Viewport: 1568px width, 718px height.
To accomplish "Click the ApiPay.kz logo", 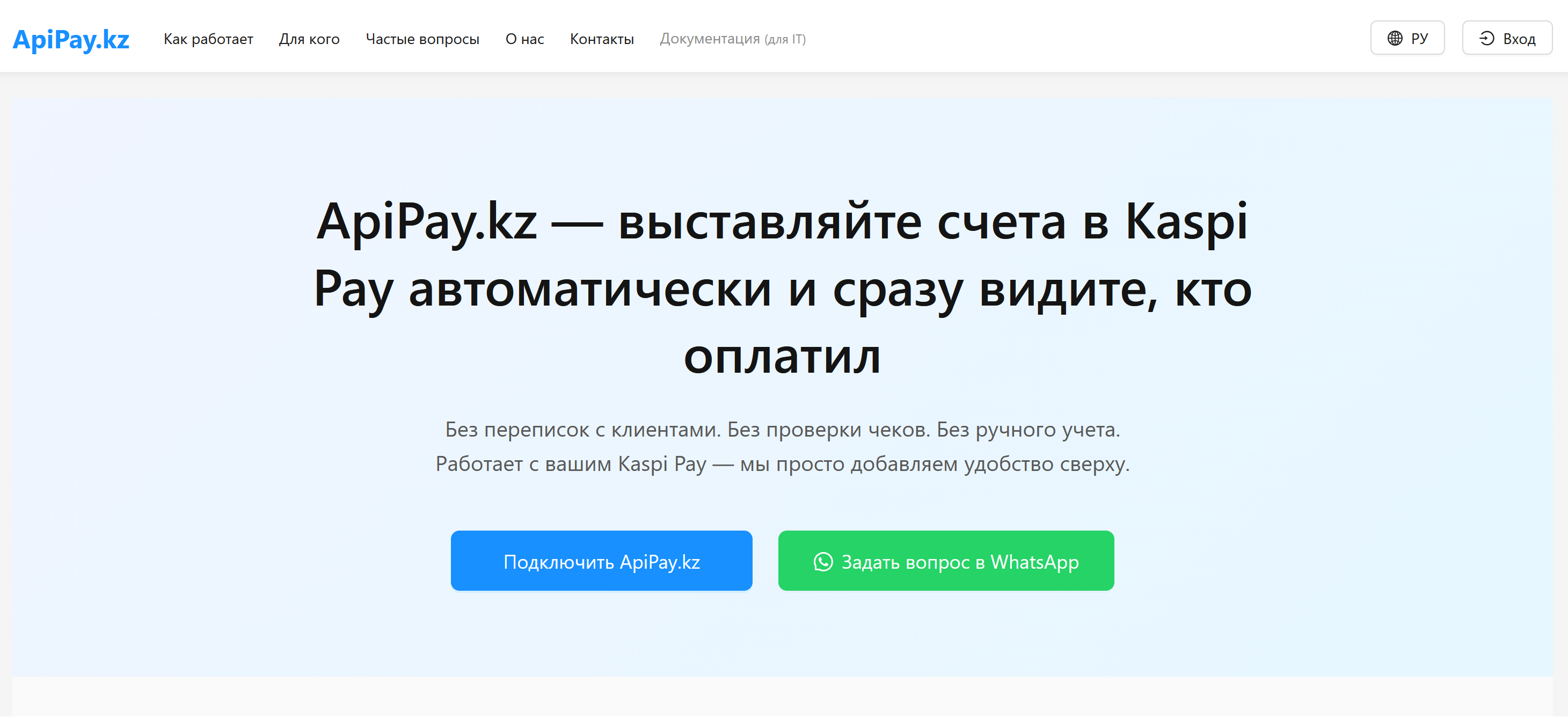I will click(71, 39).
